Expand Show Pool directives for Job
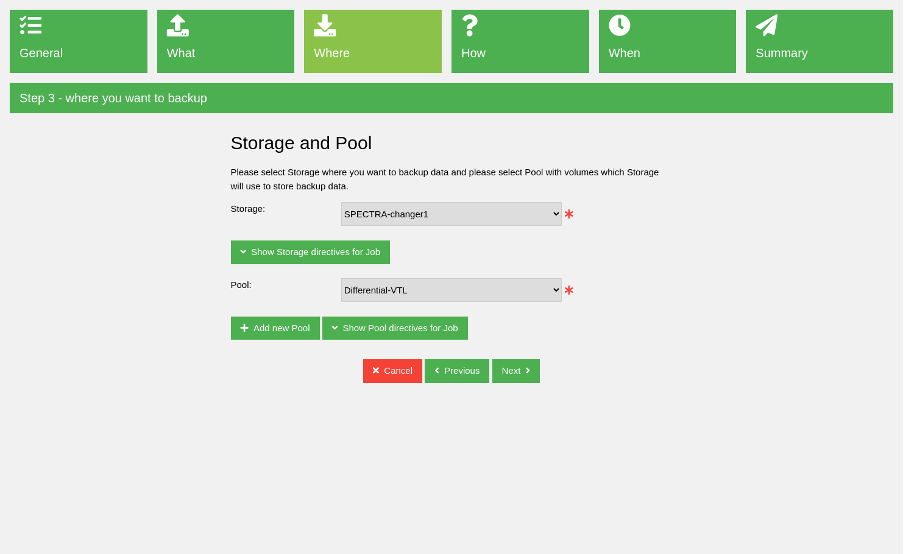Image resolution: width=904 pixels, height=554 pixels. pyautogui.click(x=395, y=328)
